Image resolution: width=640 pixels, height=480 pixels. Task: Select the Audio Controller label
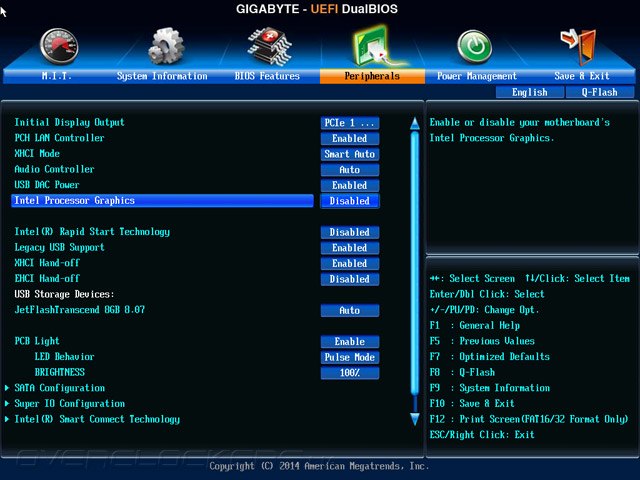54,169
